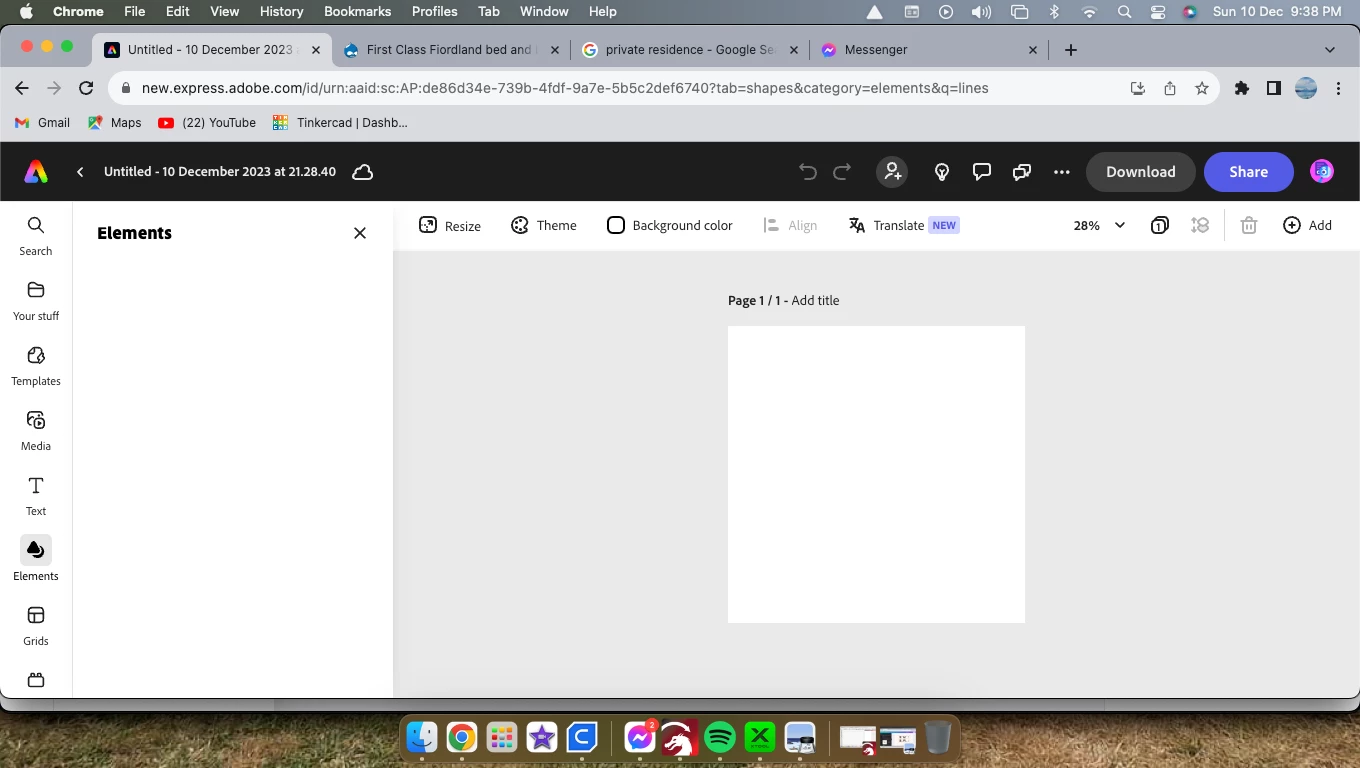The height and width of the screenshot is (768, 1360).
Task: Click the Share button
Action: [1249, 172]
